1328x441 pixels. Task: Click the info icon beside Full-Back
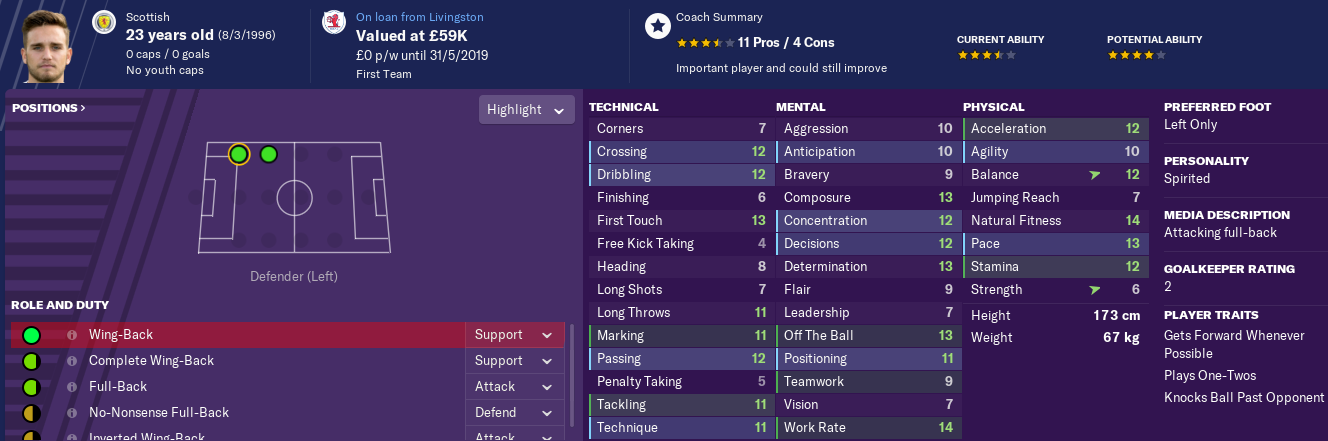(x=72, y=387)
